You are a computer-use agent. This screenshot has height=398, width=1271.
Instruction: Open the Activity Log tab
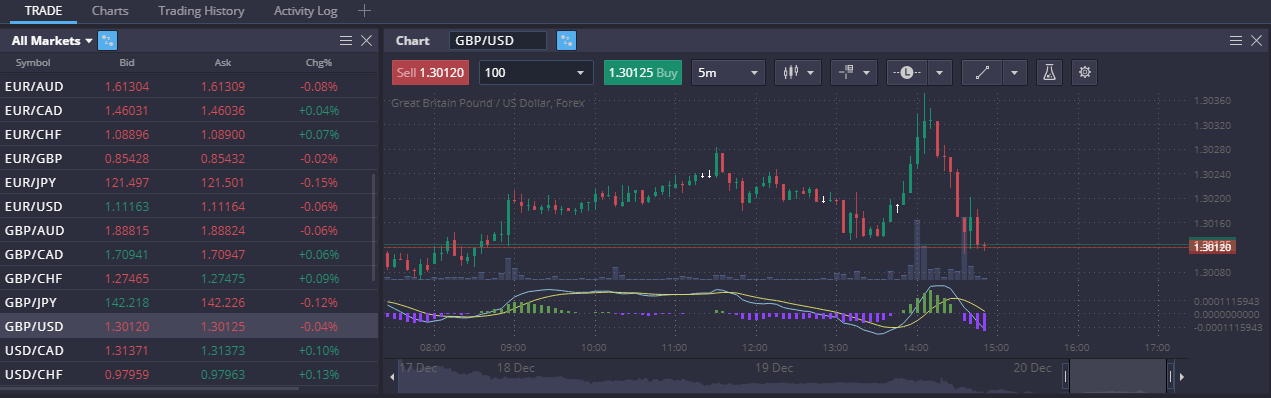306,11
